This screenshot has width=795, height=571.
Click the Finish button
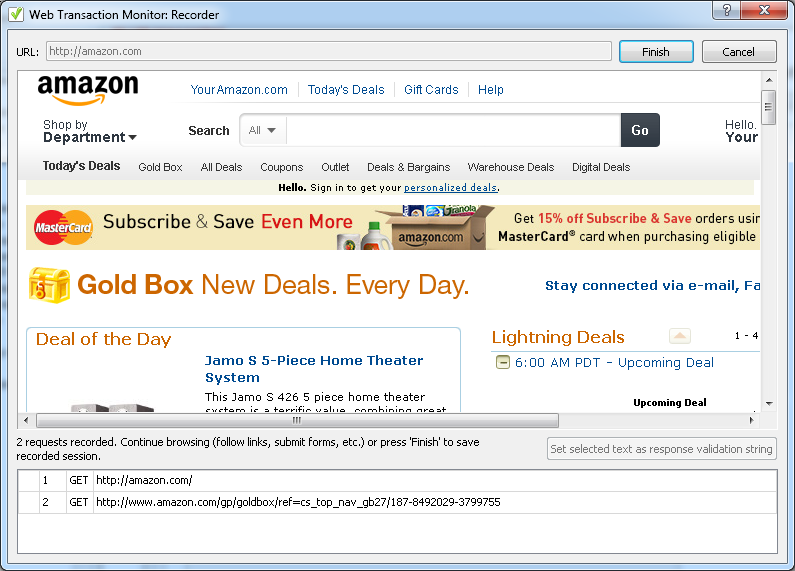point(656,52)
